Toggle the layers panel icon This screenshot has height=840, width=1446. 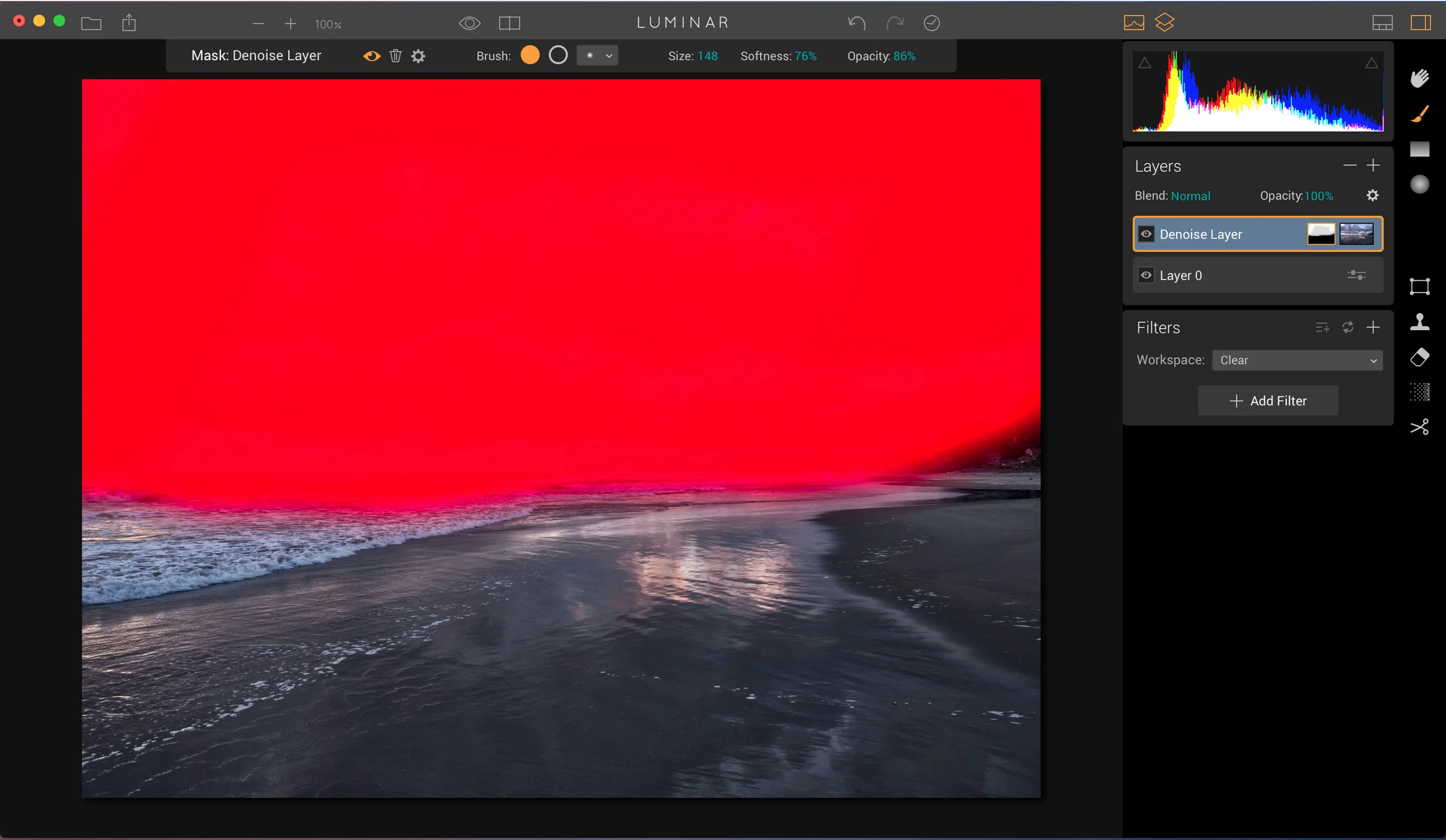coord(1164,23)
